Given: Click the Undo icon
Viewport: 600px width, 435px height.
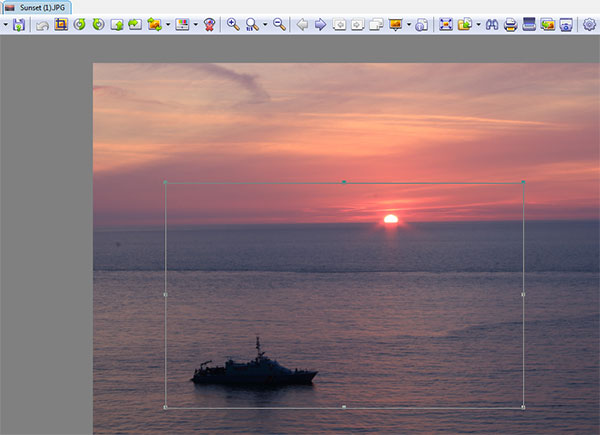Looking at the screenshot, I should point(42,24).
